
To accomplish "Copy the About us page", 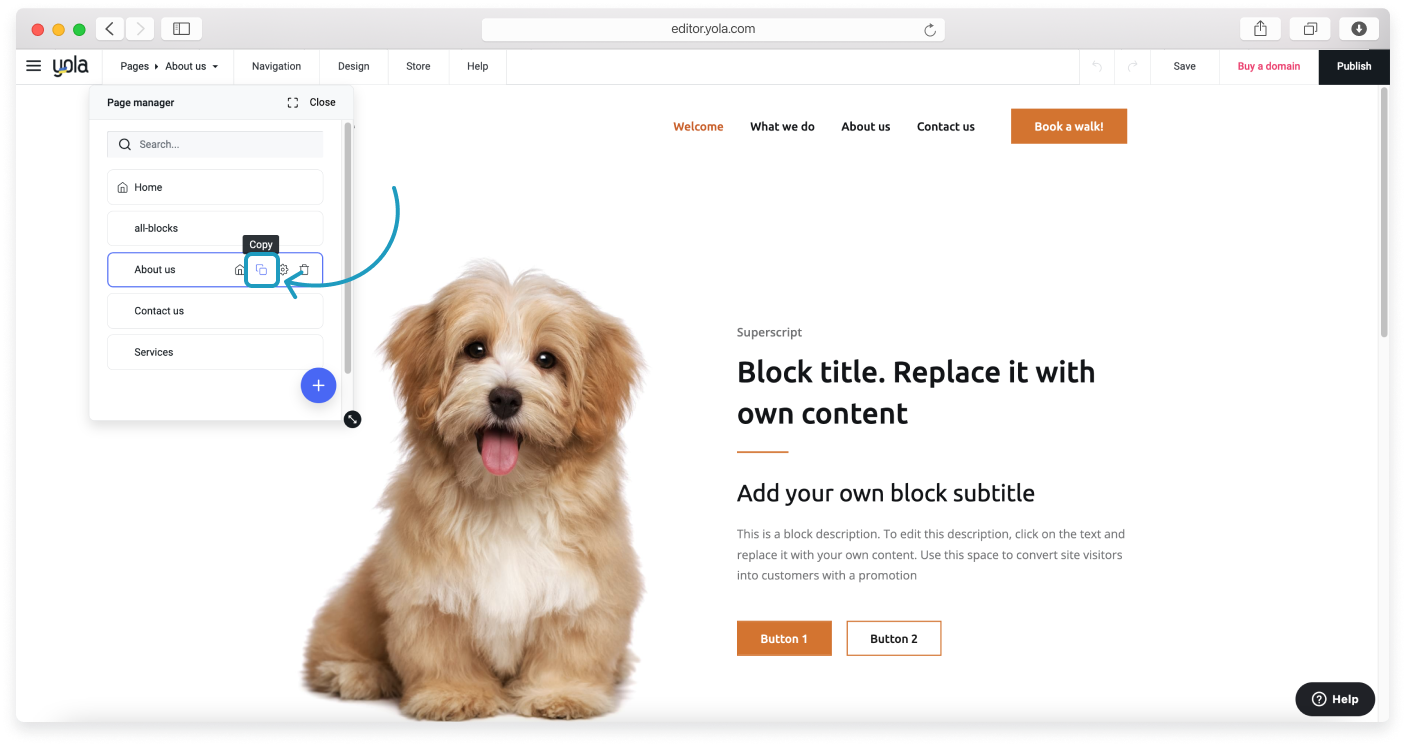I will (261, 270).
